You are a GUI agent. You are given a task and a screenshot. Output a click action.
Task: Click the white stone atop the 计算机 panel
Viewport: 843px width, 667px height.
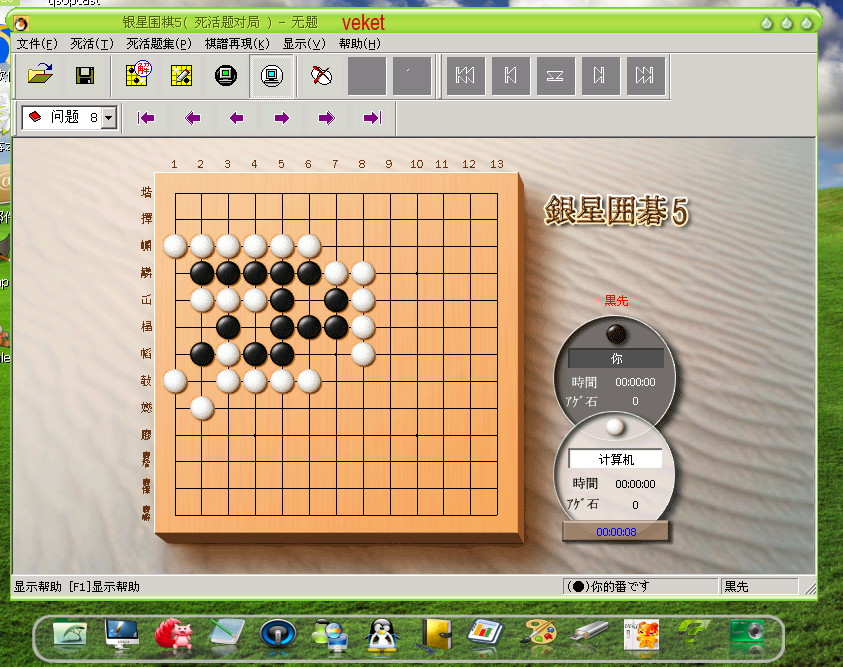click(x=615, y=427)
